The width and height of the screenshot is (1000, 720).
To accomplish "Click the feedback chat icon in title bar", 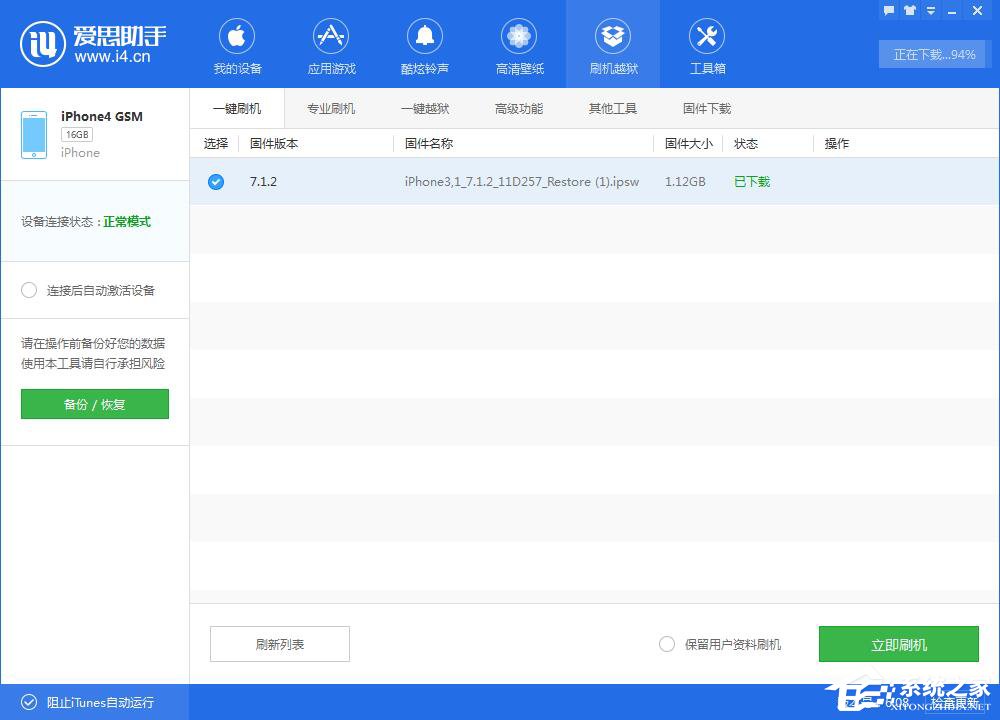I will coord(888,10).
